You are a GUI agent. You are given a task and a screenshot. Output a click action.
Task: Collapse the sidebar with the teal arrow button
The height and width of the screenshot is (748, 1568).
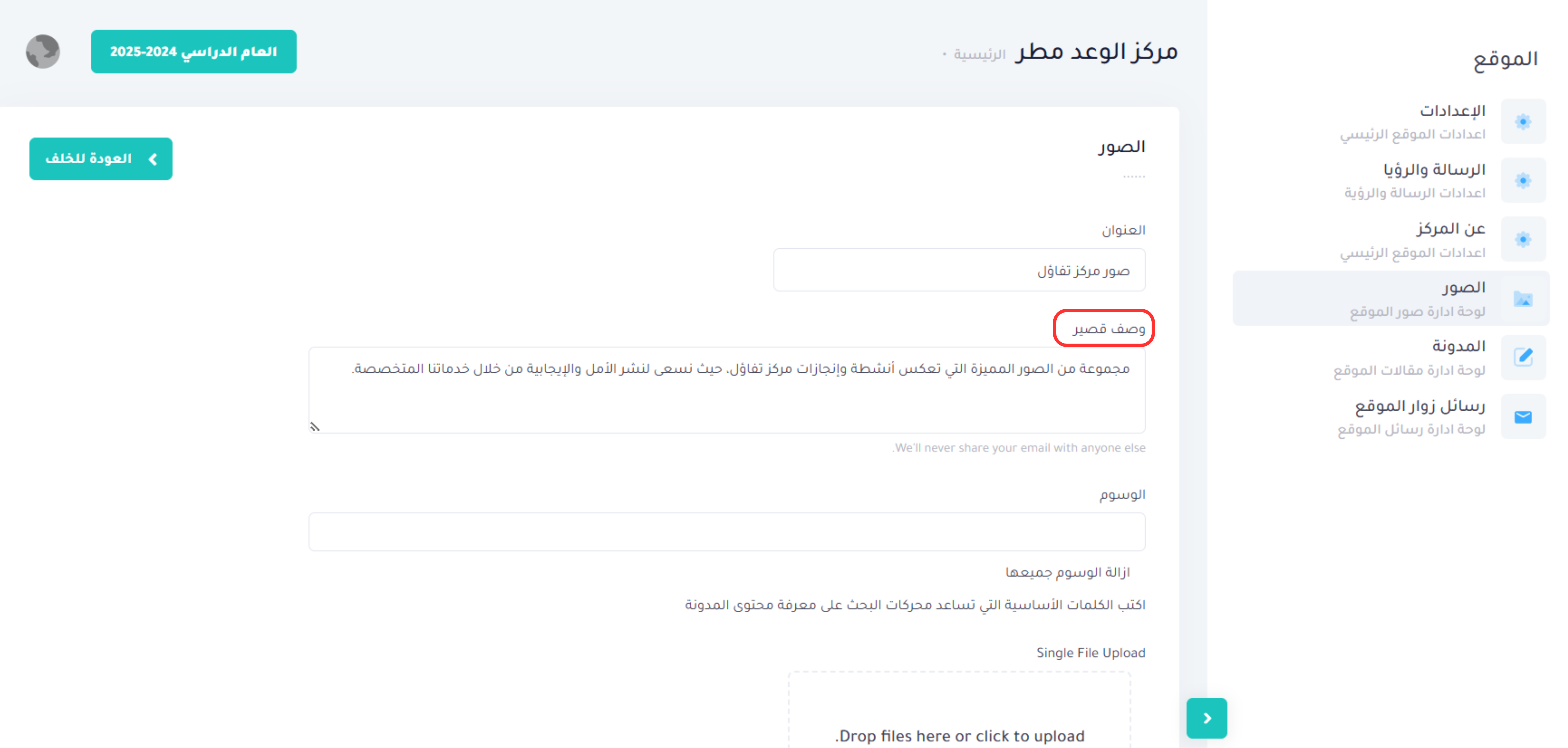pos(1206,718)
